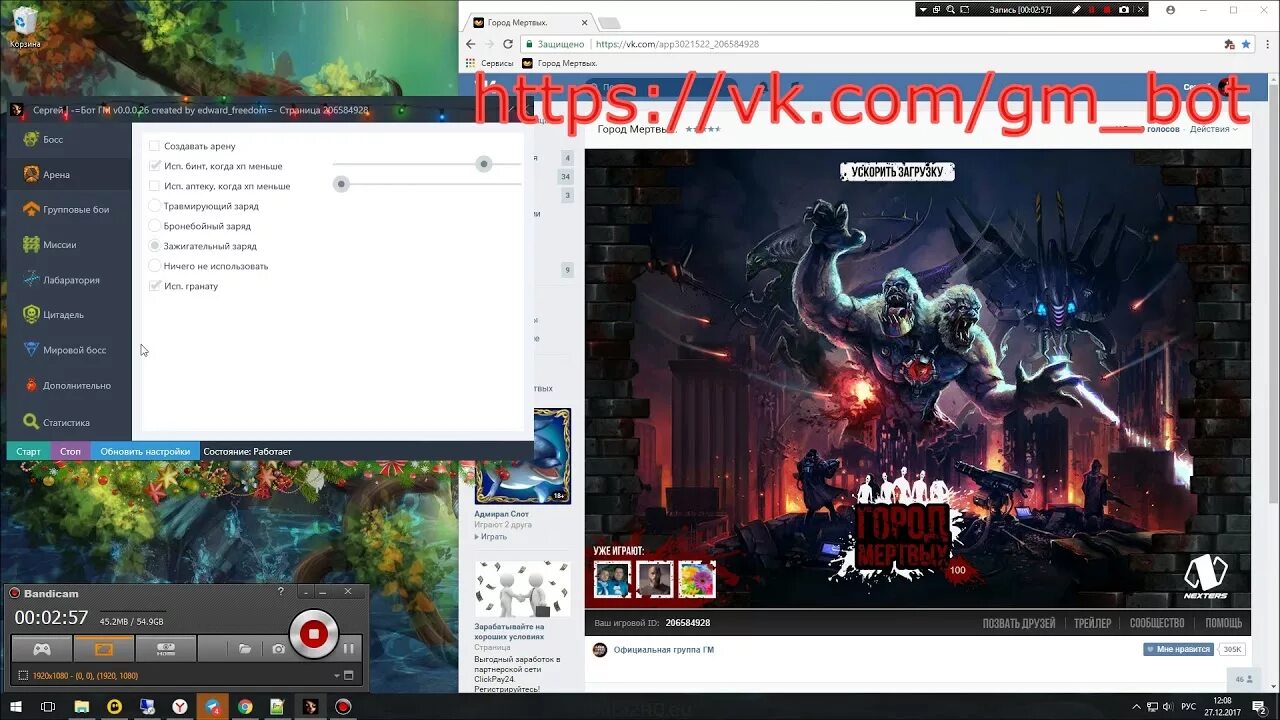
Task: Select Bandicam game recording mode
Action: coord(42,649)
